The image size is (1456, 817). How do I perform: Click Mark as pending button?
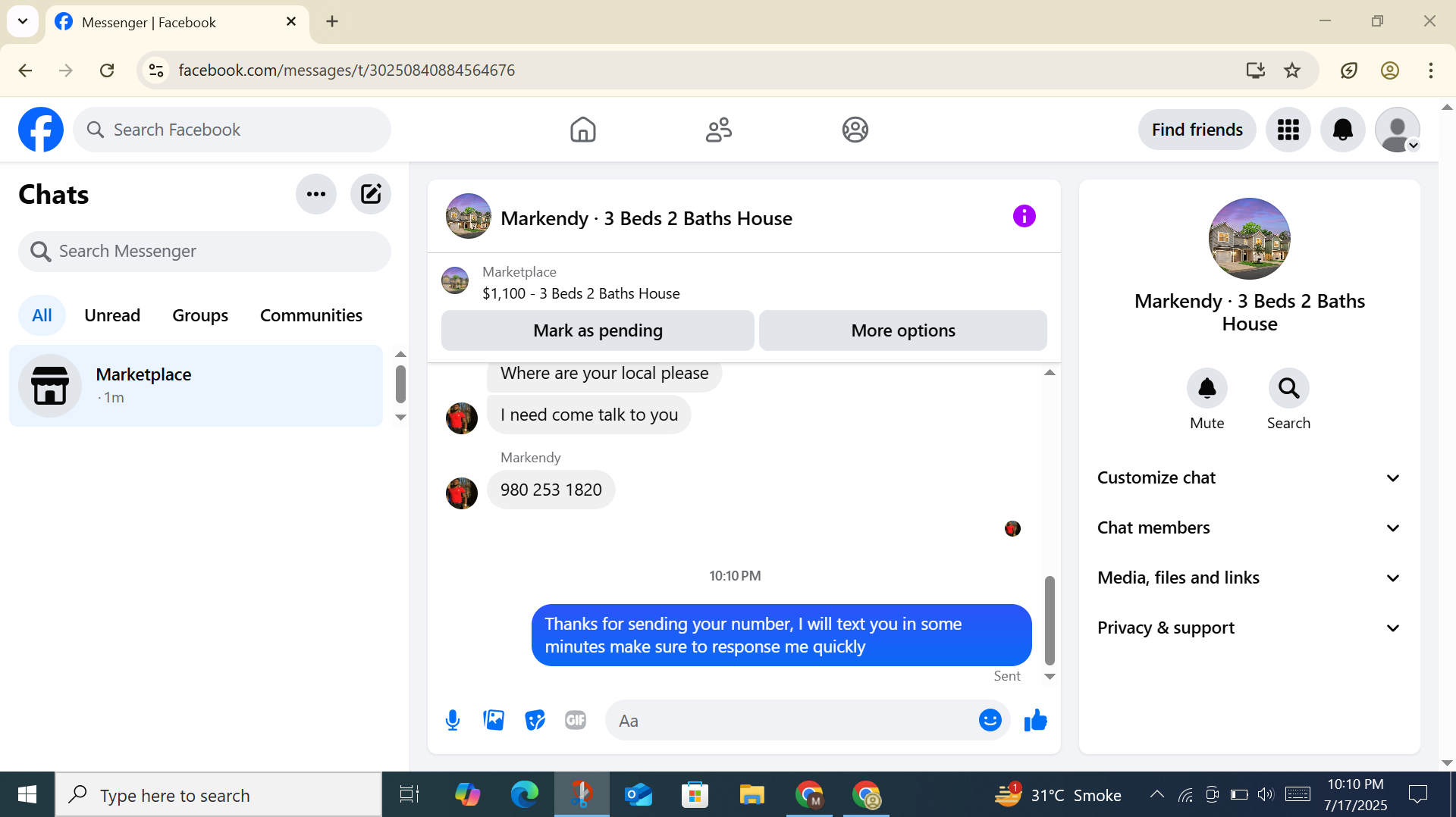point(598,330)
